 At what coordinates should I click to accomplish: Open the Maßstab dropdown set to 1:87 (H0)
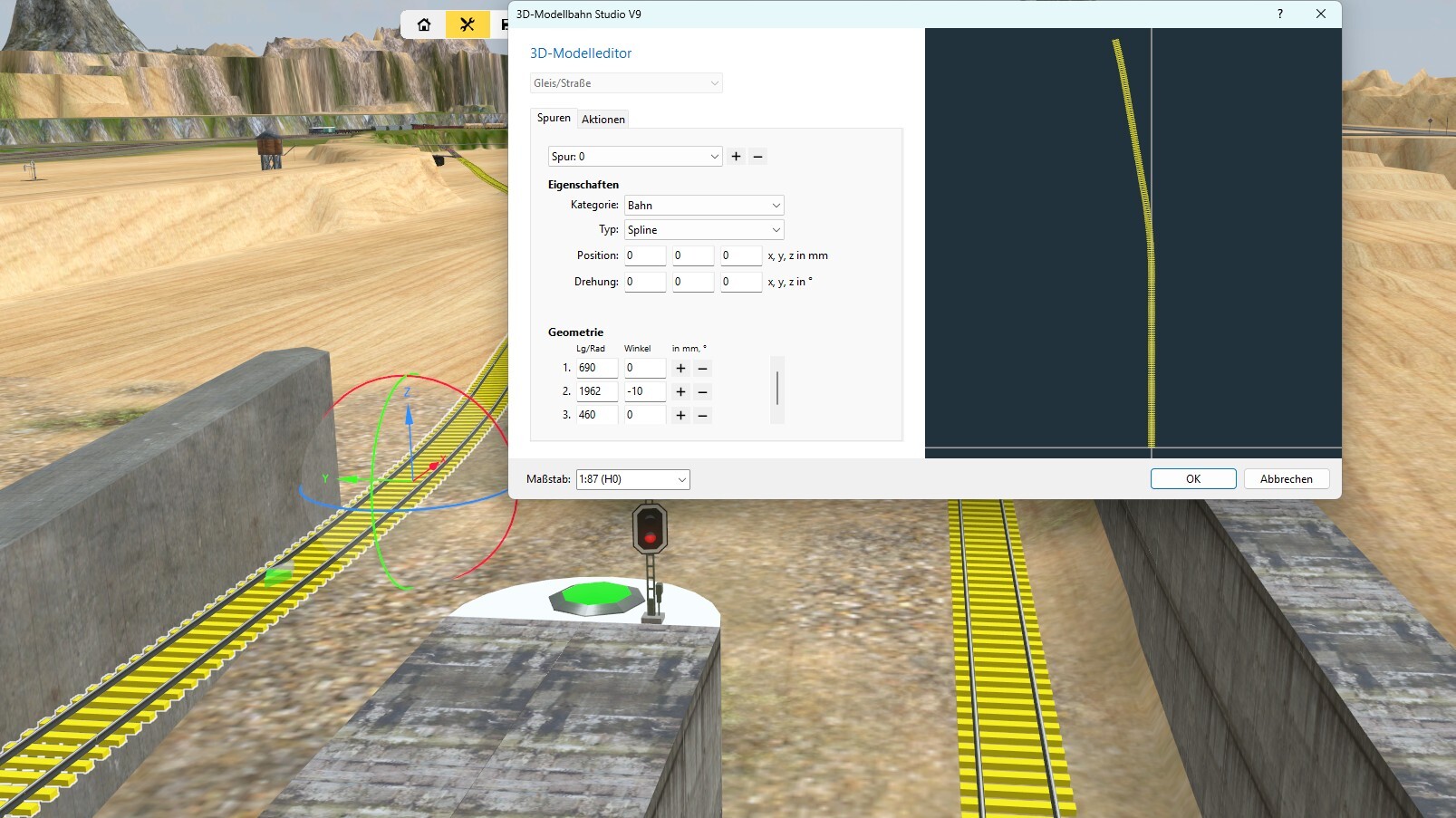pyautogui.click(x=632, y=479)
